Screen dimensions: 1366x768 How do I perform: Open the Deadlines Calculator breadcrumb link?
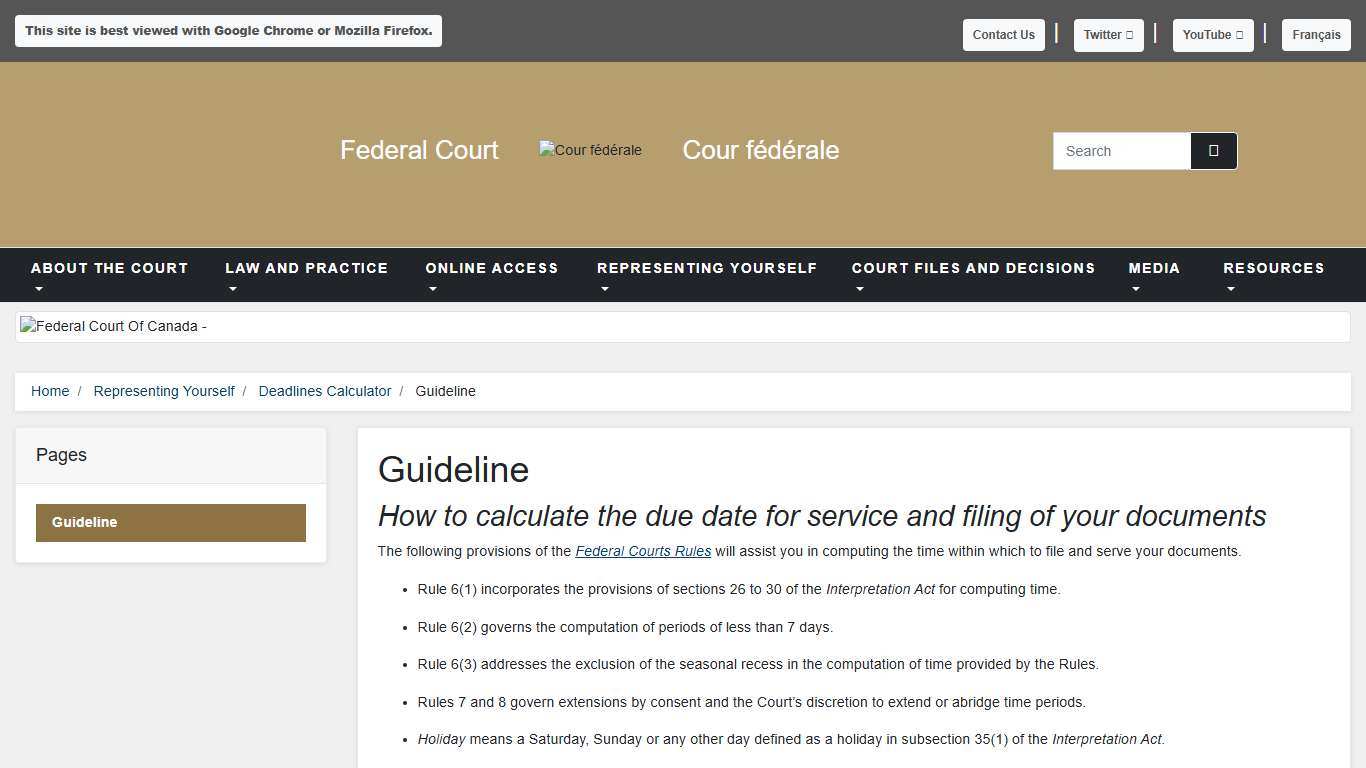pos(324,391)
